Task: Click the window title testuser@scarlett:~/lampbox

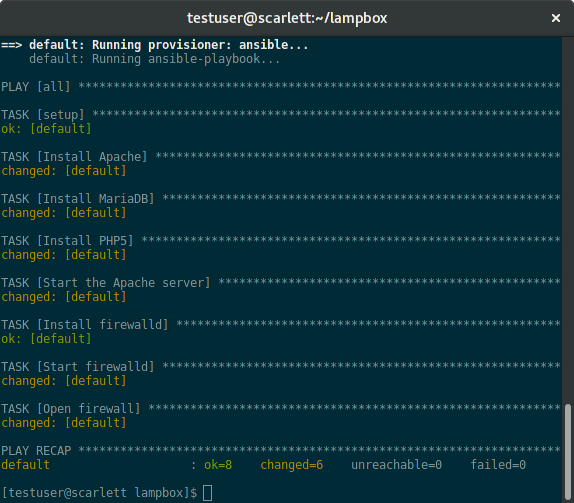Action: click(287, 18)
